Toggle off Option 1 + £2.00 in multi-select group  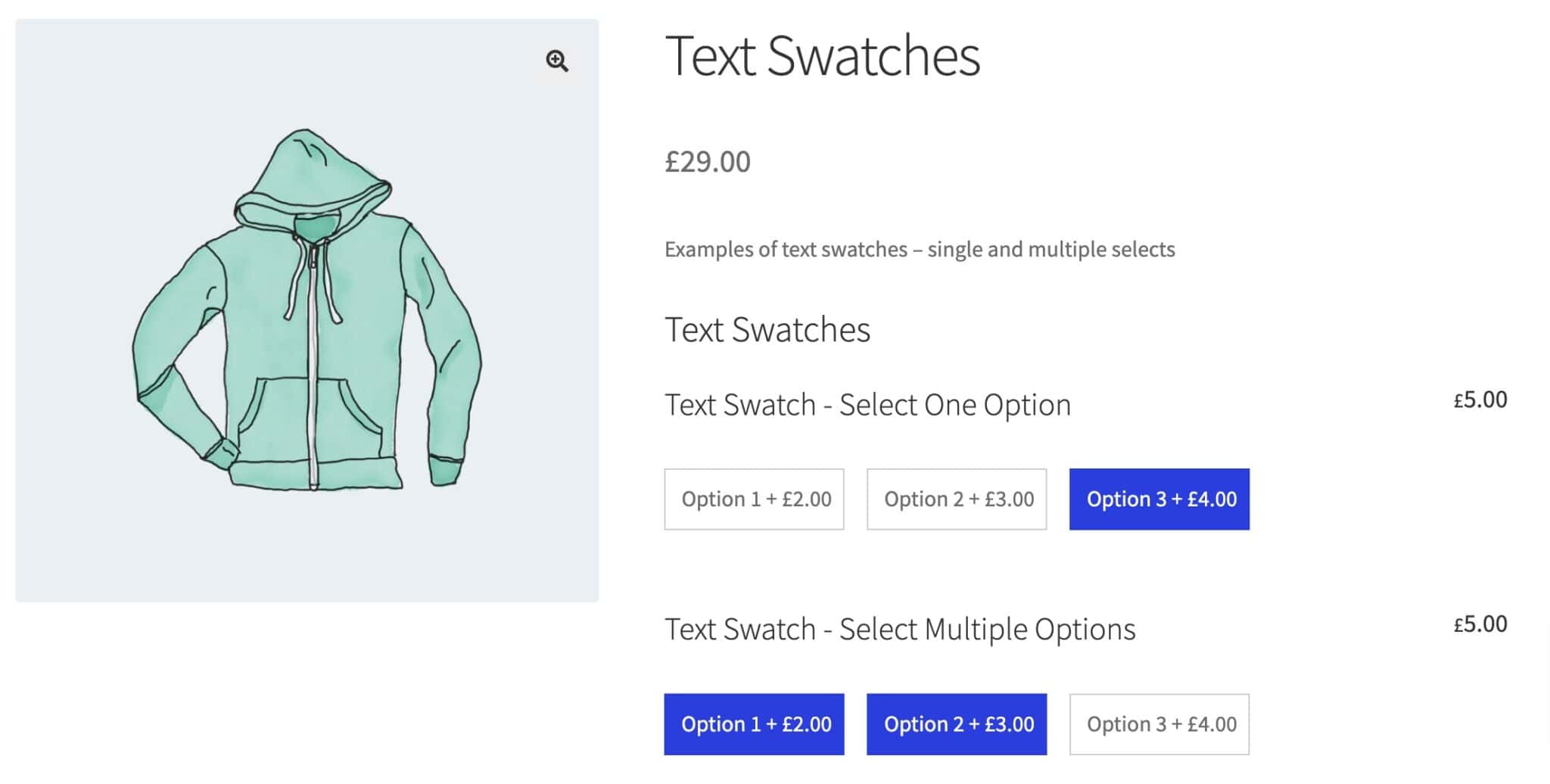point(754,724)
